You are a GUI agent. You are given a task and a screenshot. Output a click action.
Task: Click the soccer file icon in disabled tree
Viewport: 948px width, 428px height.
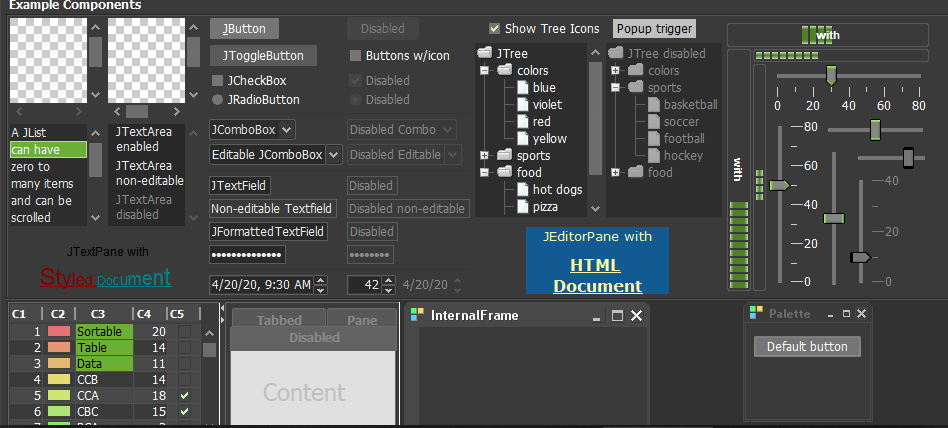click(x=654, y=122)
